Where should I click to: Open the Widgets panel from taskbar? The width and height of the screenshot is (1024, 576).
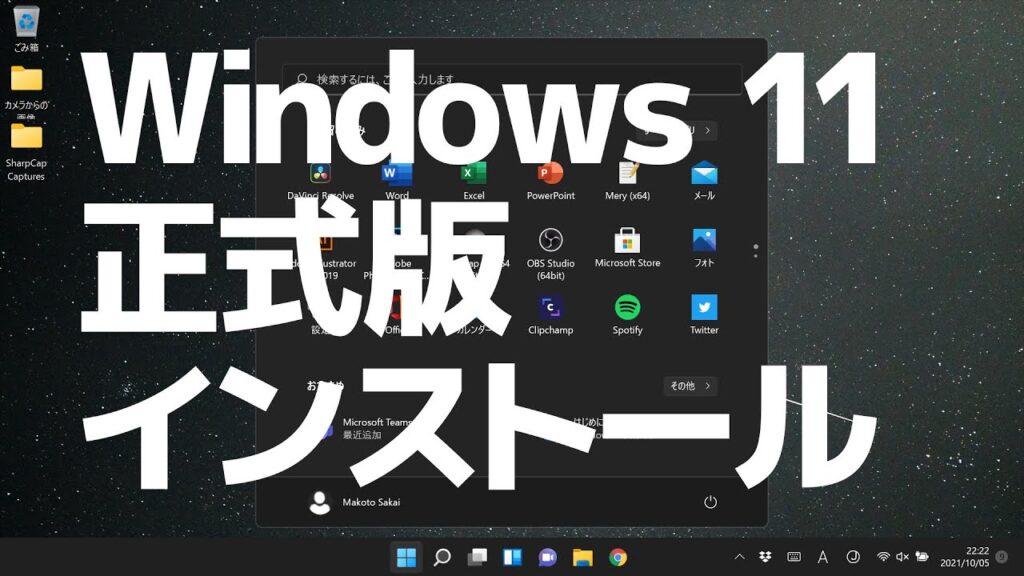click(x=513, y=557)
